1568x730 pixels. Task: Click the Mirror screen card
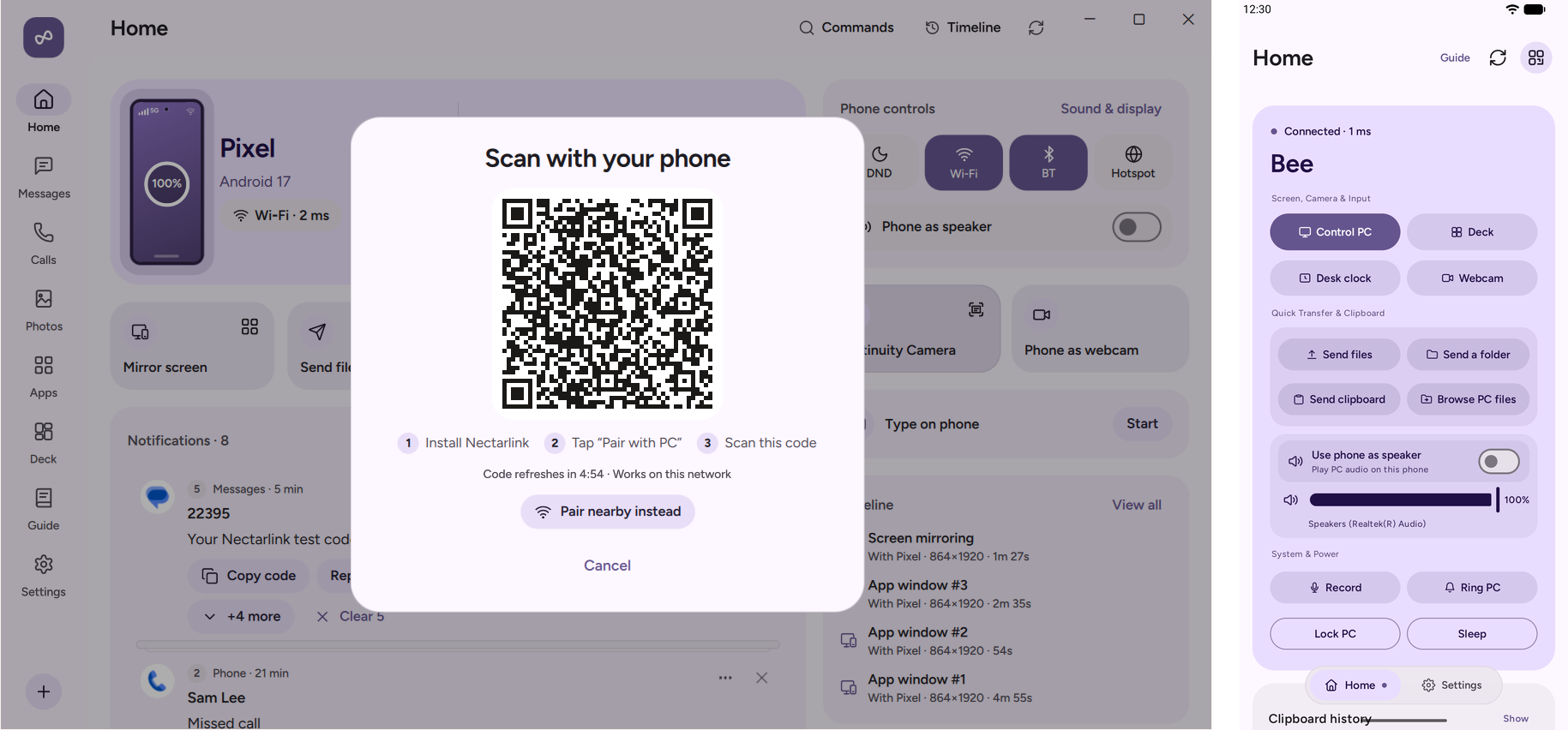pos(192,346)
